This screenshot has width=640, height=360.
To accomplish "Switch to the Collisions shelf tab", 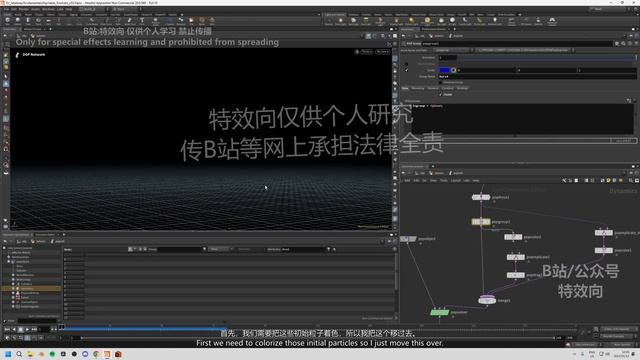I will pyautogui.click(x=353, y=15).
